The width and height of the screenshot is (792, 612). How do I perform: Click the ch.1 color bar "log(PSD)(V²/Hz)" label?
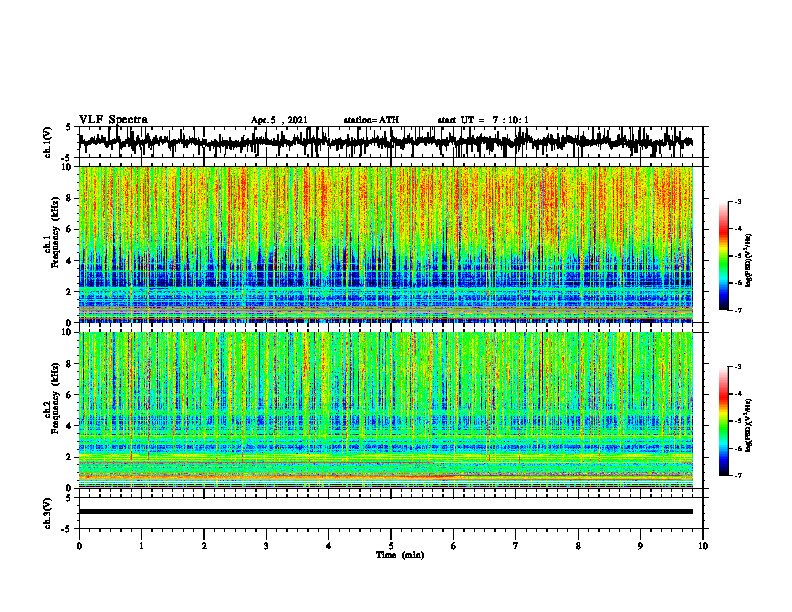(x=749, y=260)
